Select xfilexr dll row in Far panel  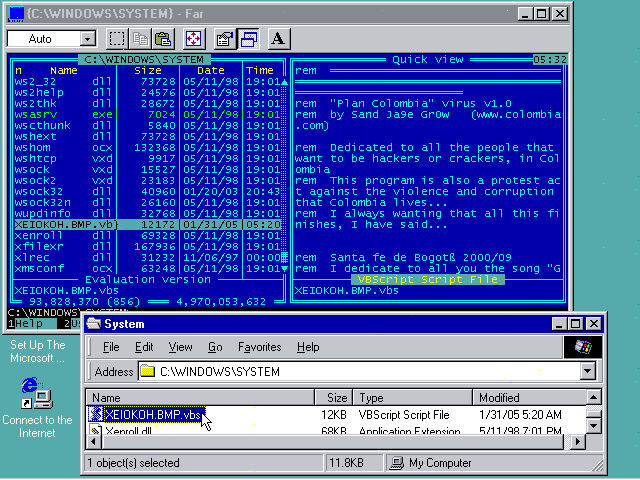pos(147,247)
